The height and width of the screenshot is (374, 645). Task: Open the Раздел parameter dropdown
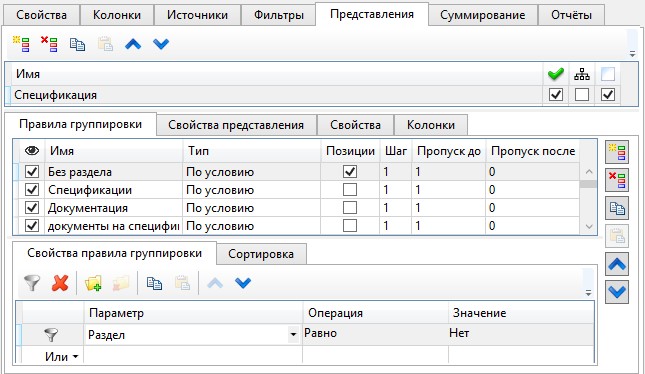[x=293, y=335]
